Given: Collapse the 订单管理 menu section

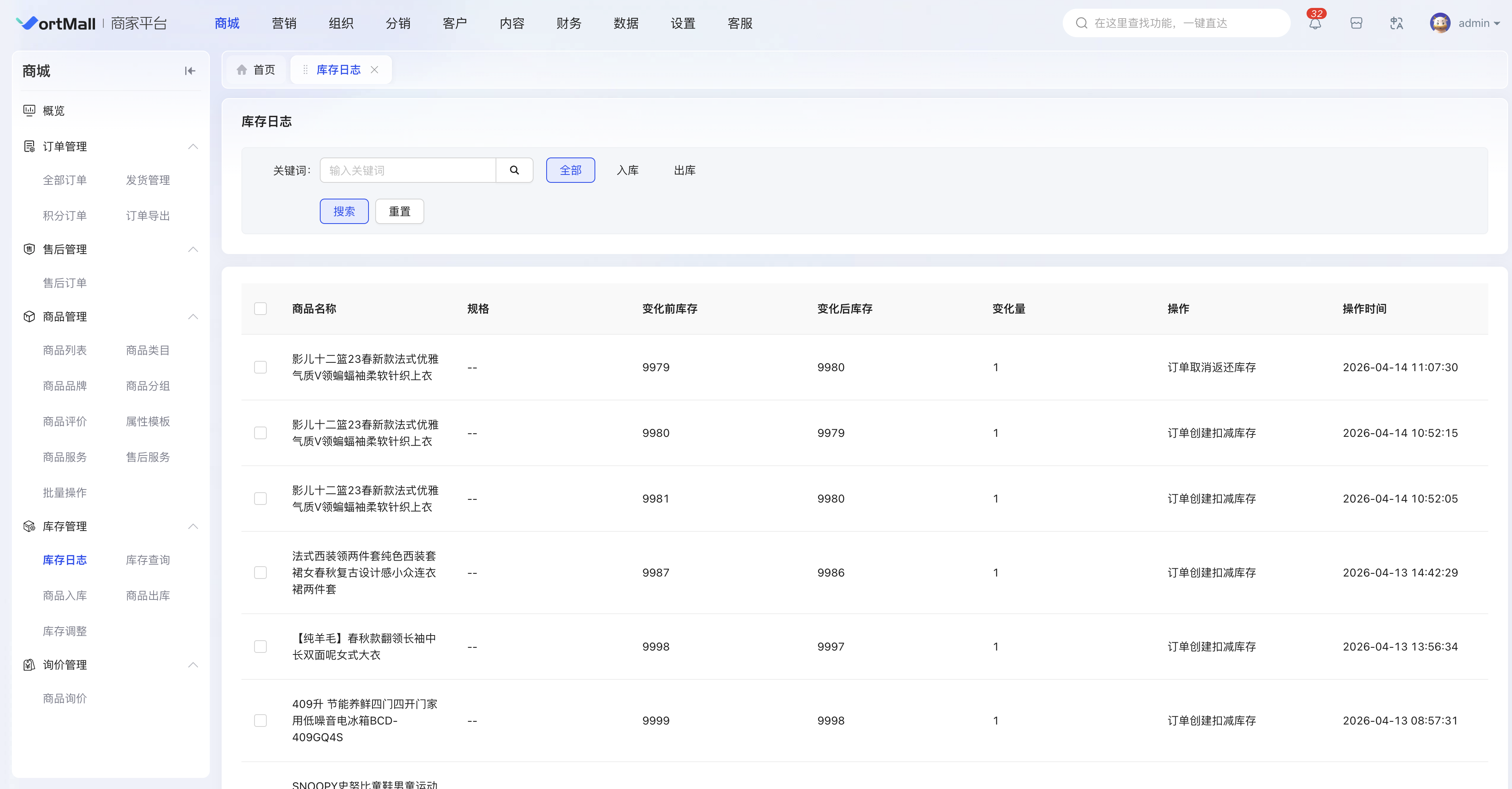Looking at the screenshot, I should click(x=192, y=146).
